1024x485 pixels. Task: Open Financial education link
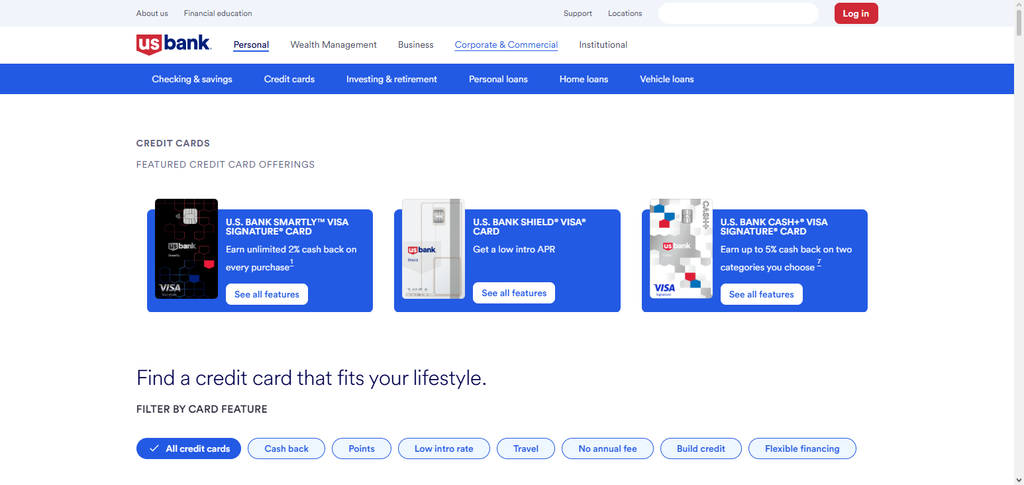(x=217, y=13)
